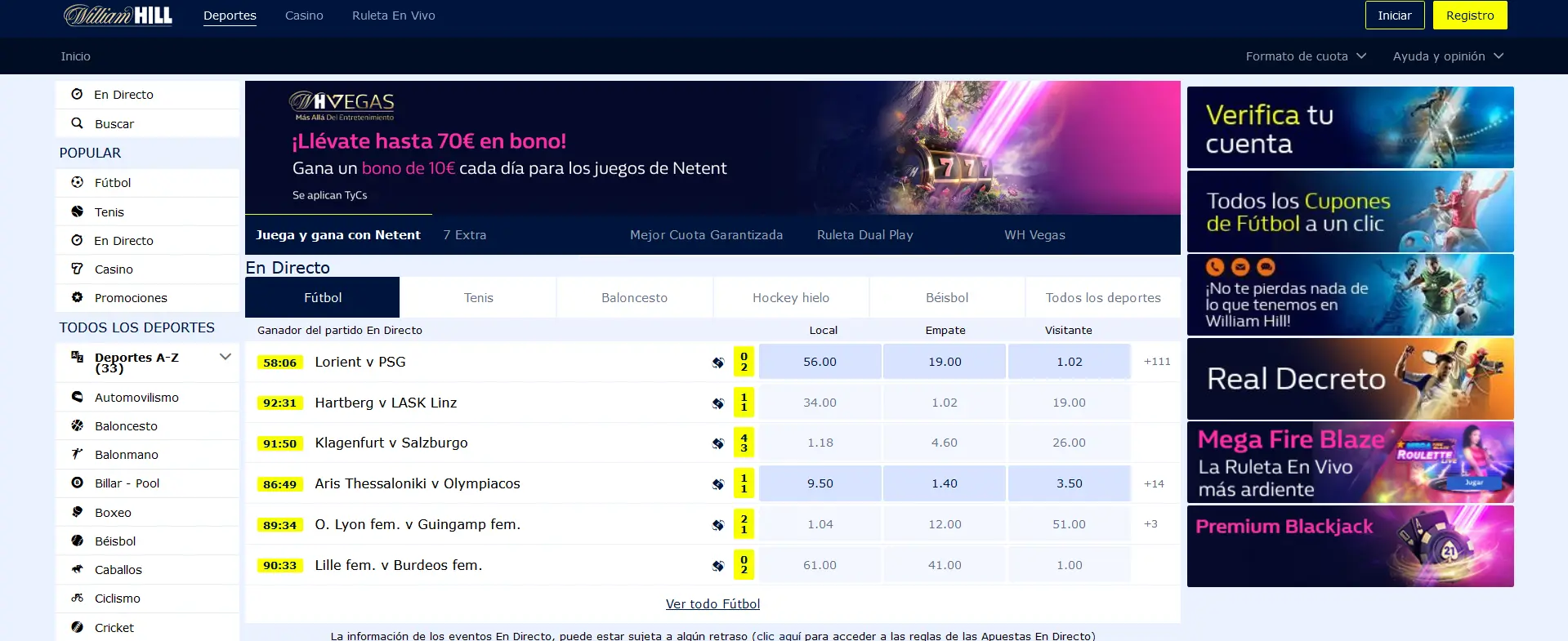Click the Ciclismo bicycle icon

click(77, 598)
